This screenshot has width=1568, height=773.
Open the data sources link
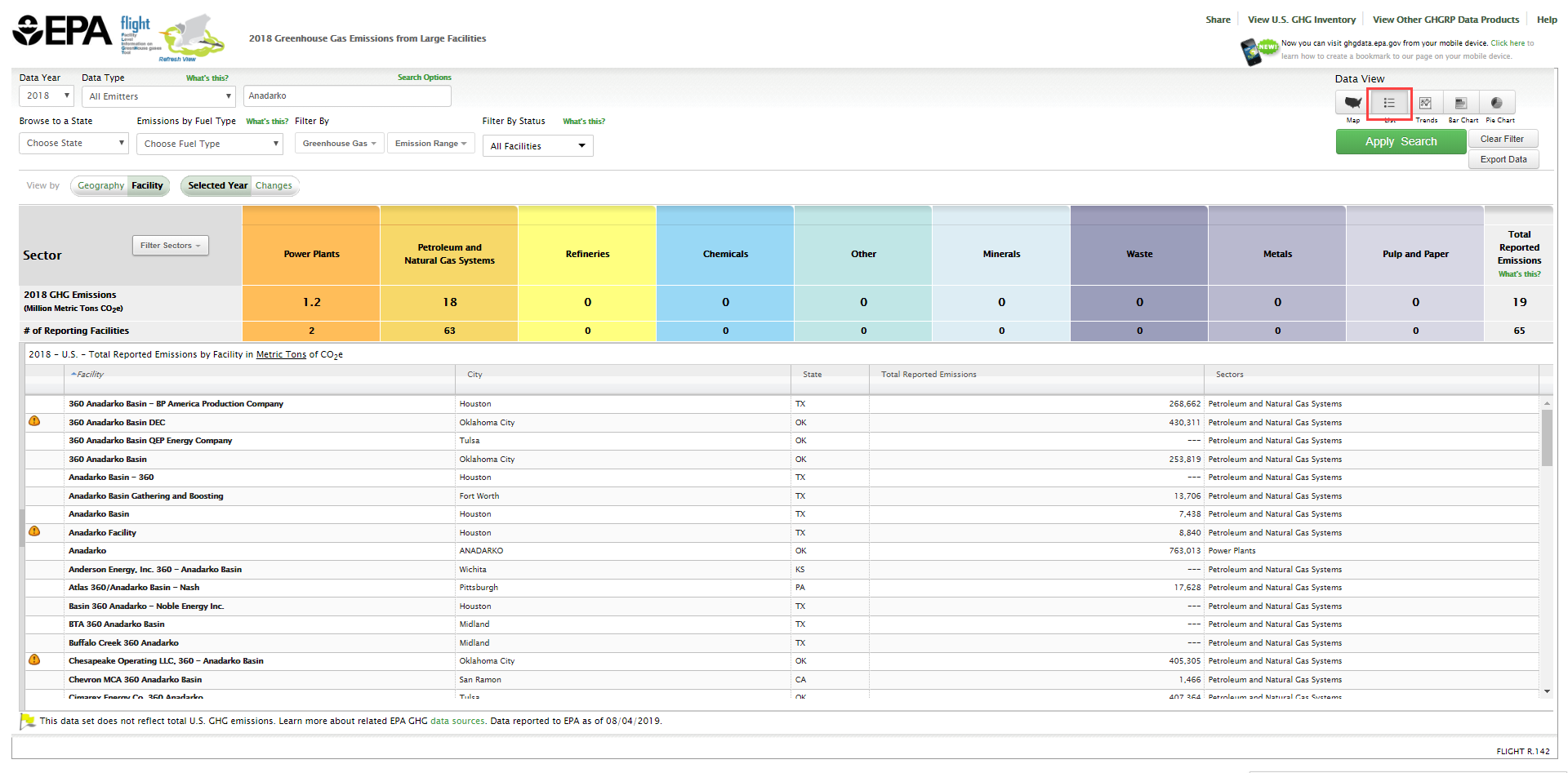457,722
